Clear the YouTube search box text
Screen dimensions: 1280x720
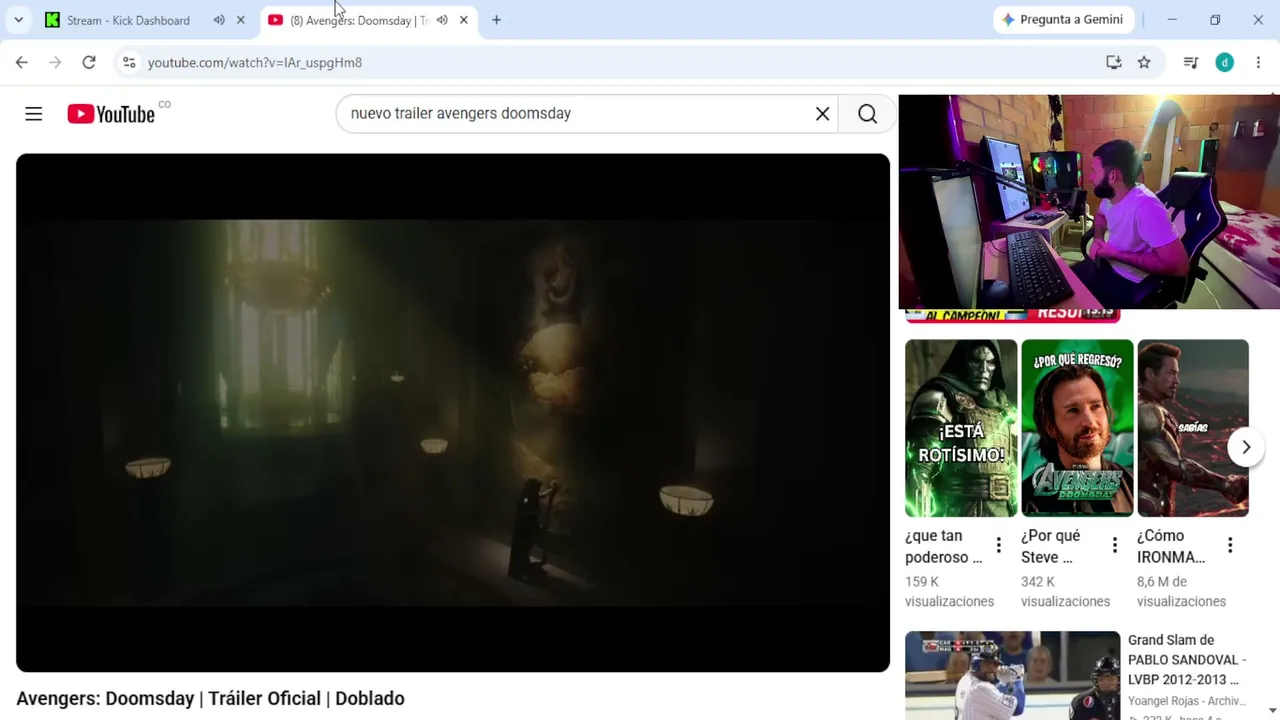pyautogui.click(x=822, y=114)
